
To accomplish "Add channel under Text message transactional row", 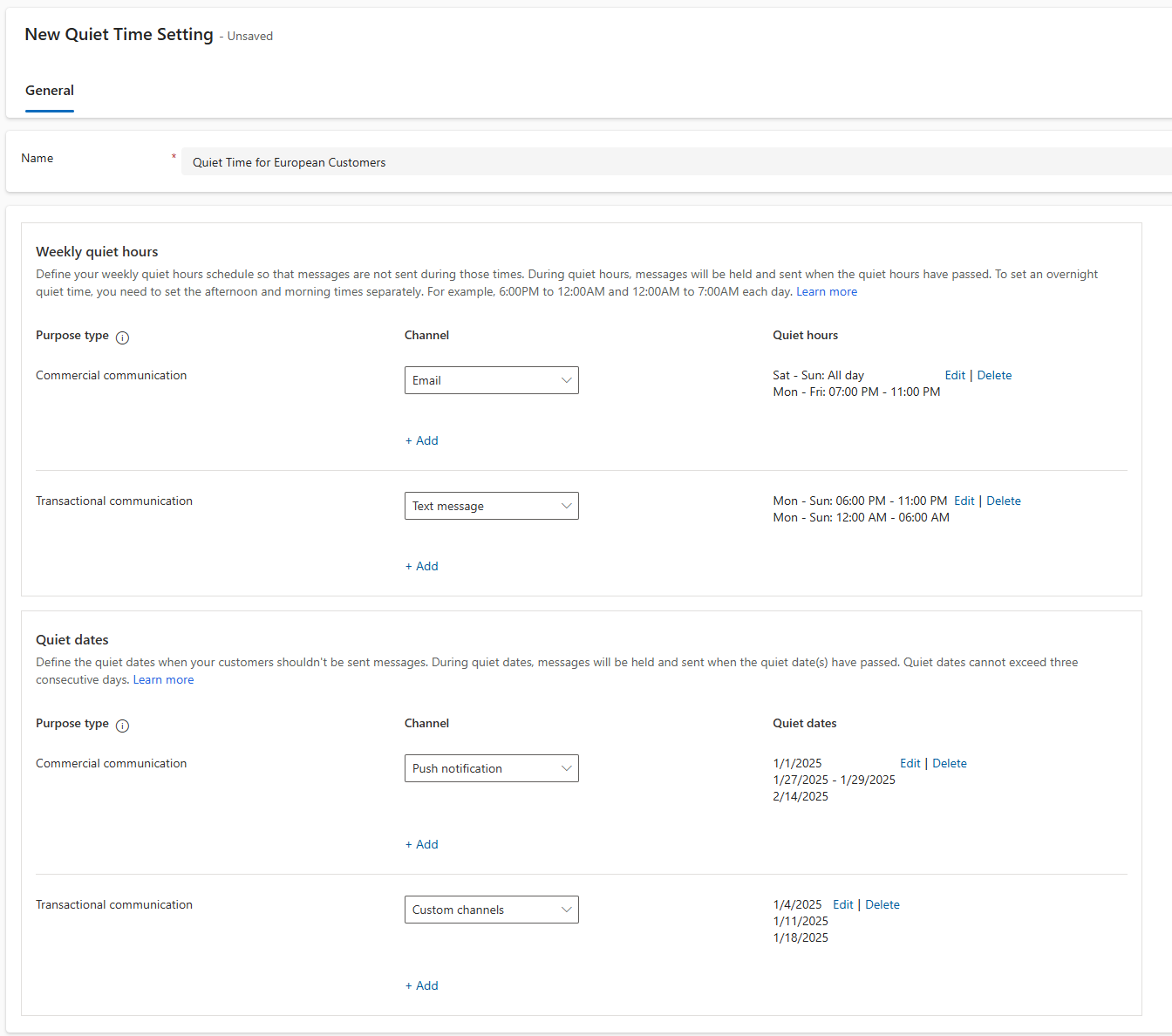I will (x=421, y=566).
